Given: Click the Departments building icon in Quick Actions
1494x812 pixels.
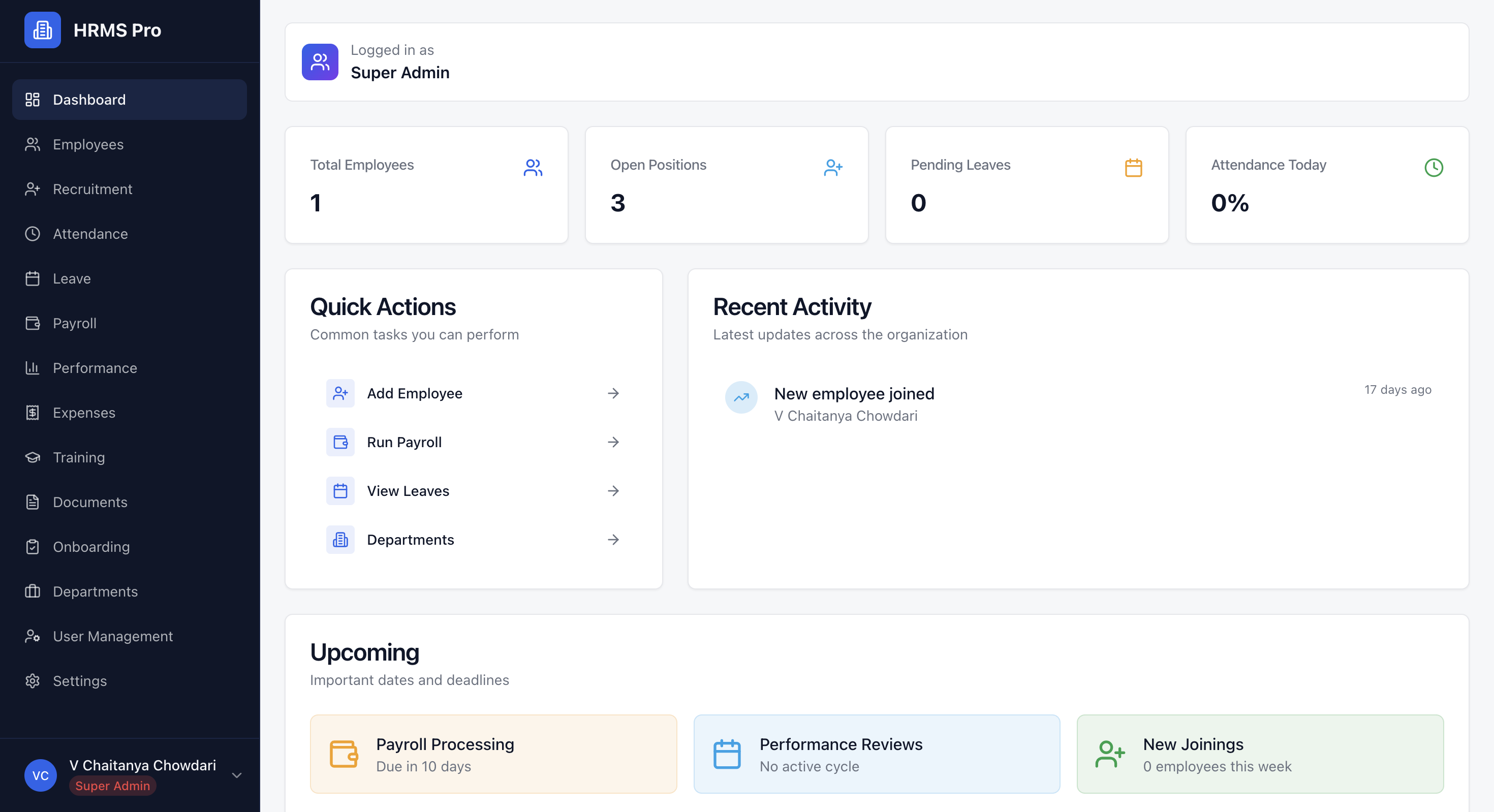Looking at the screenshot, I should [x=340, y=540].
